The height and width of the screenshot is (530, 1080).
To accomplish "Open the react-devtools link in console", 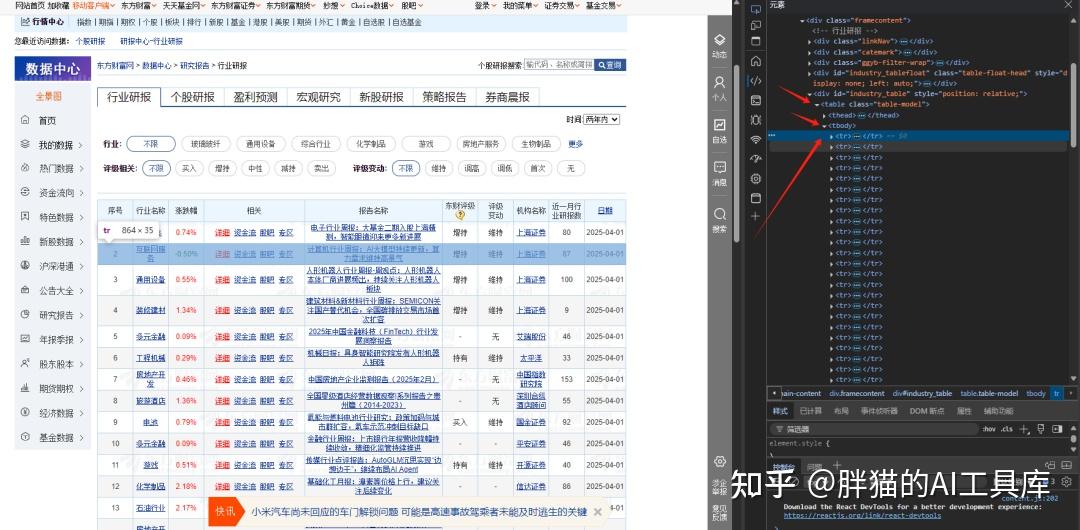I will tap(862, 515).
